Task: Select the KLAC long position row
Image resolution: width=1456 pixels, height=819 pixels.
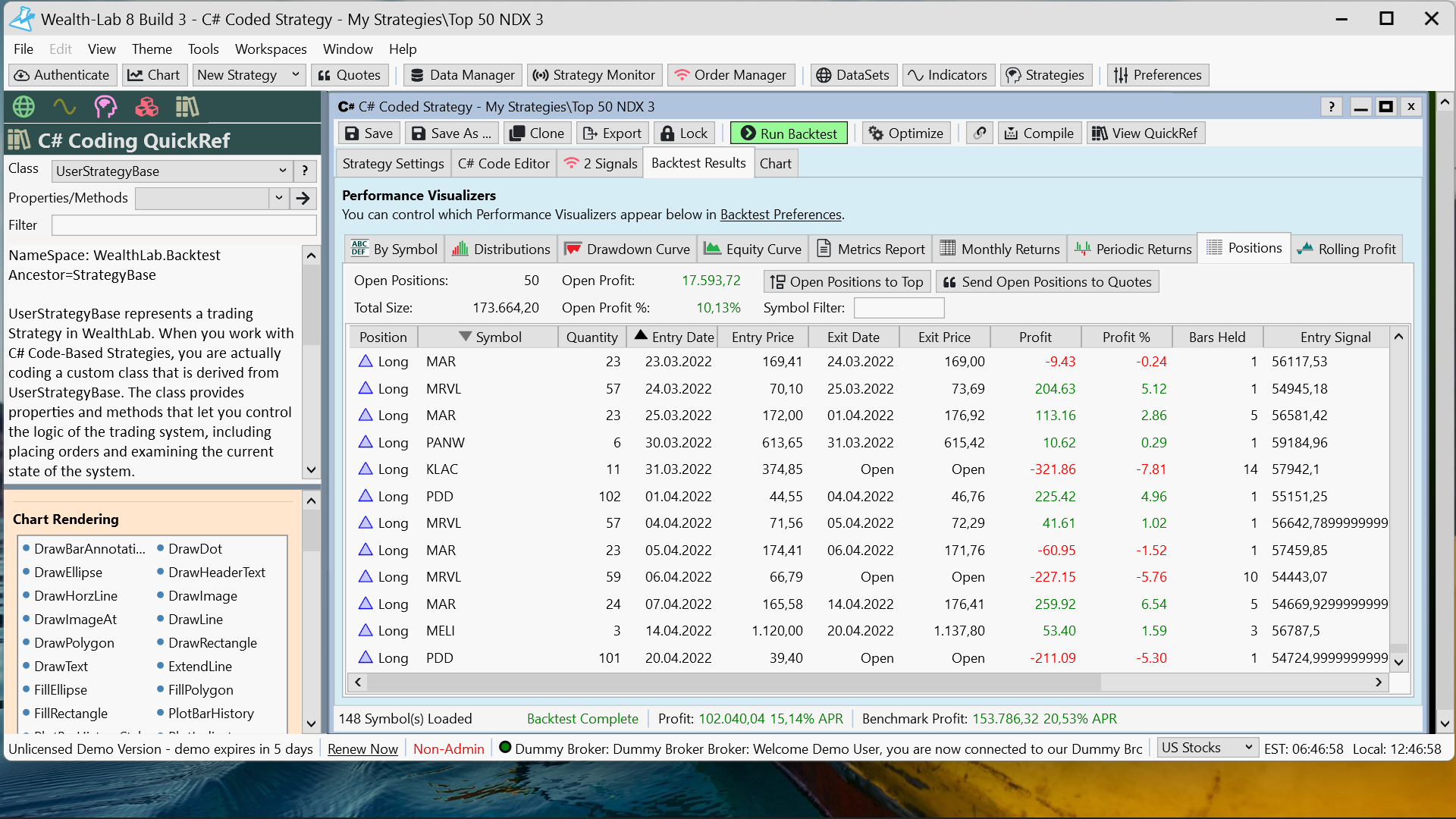Action: [868, 469]
